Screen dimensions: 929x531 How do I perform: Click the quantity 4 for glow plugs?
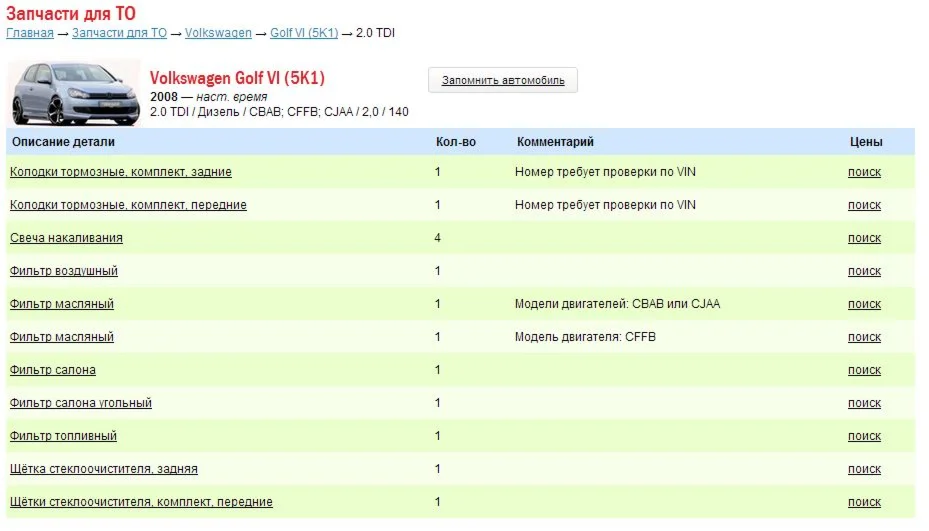click(x=437, y=238)
